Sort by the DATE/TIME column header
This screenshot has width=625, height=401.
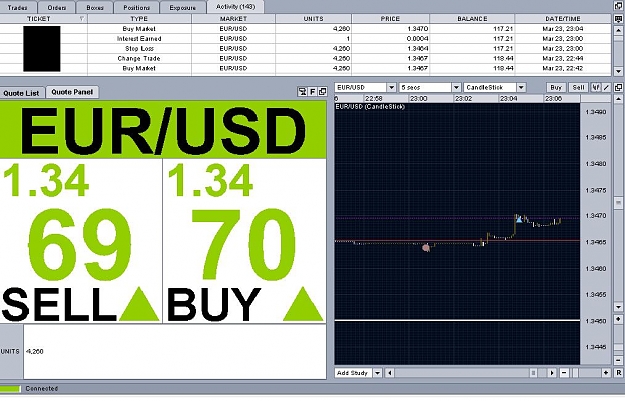point(562,19)
